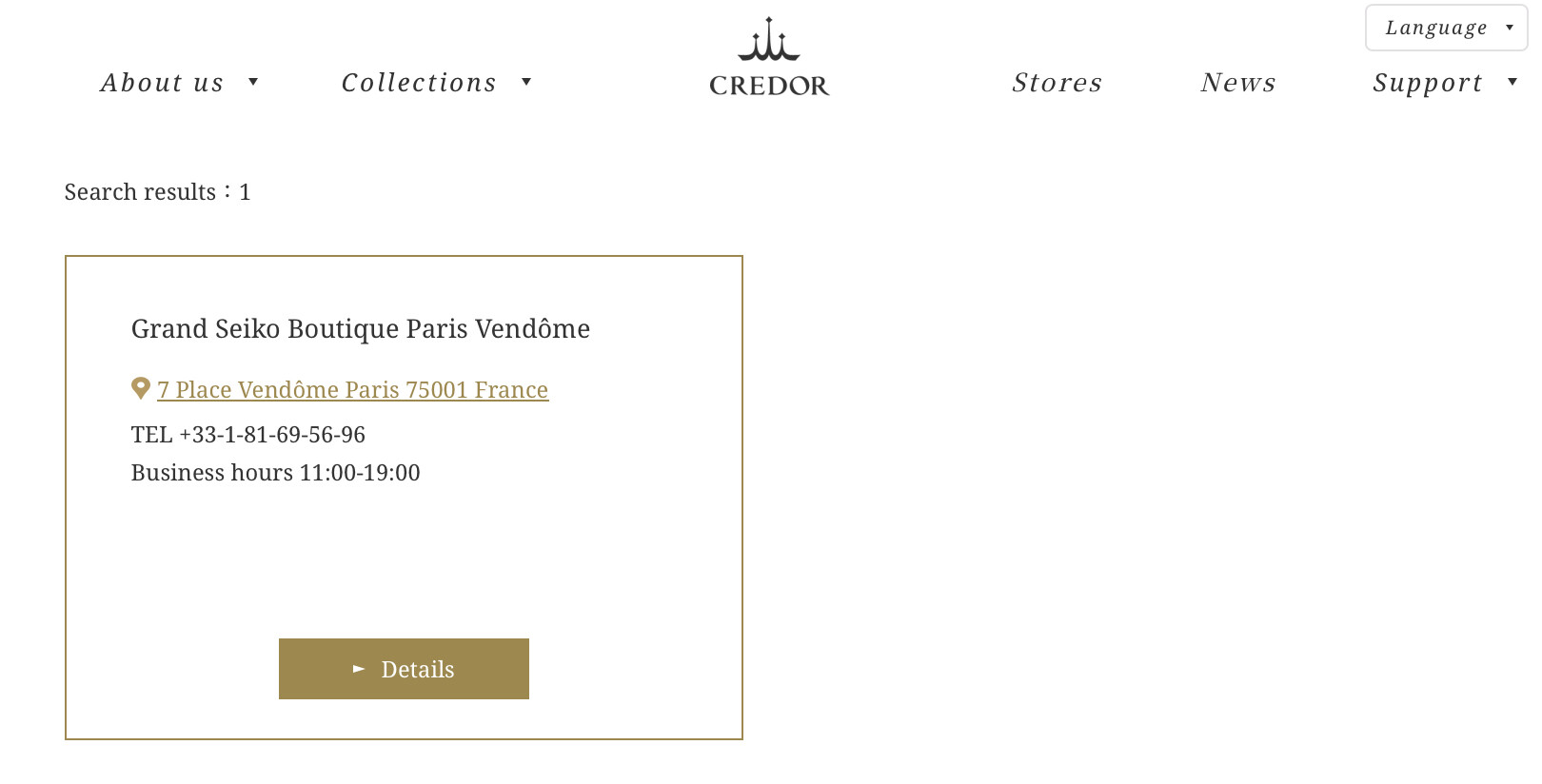Screen dimensions: 1542x784
Task: Go to the Stores page
Action: click(x=1057, y=83)
